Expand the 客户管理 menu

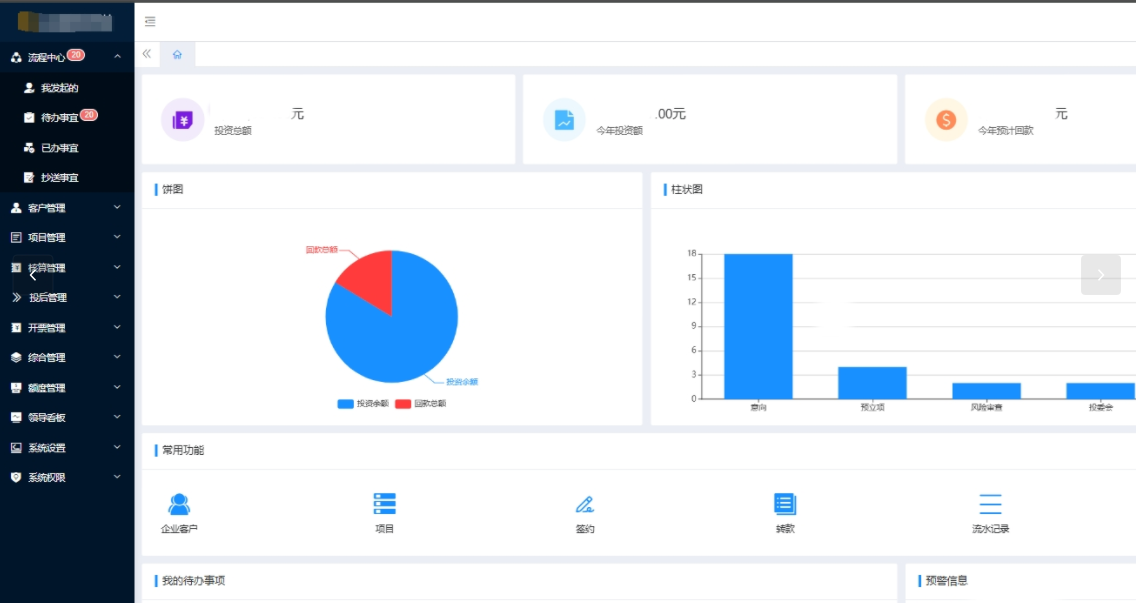tap(67, 208)
